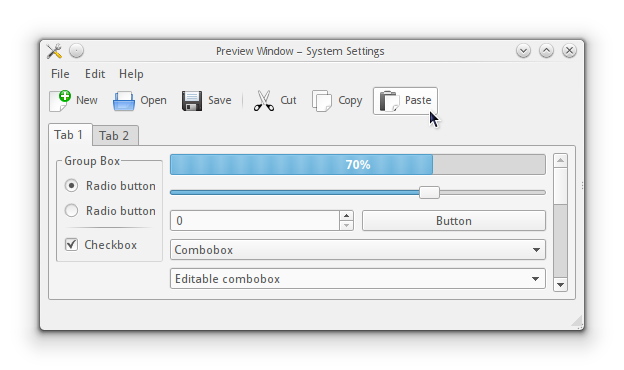Open the Editable combobox arrow

(x=536, y=279)
